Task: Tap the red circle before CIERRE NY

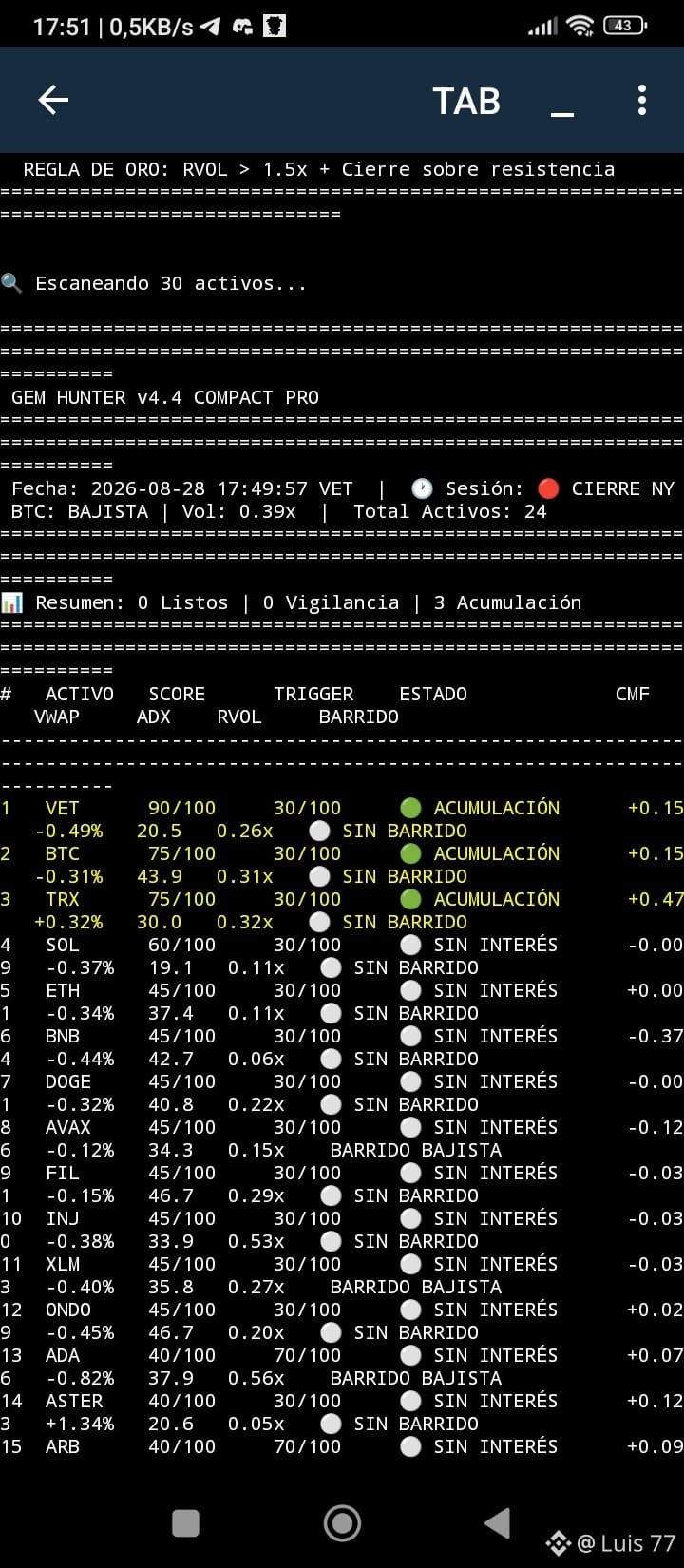Action: click(548, 488)
